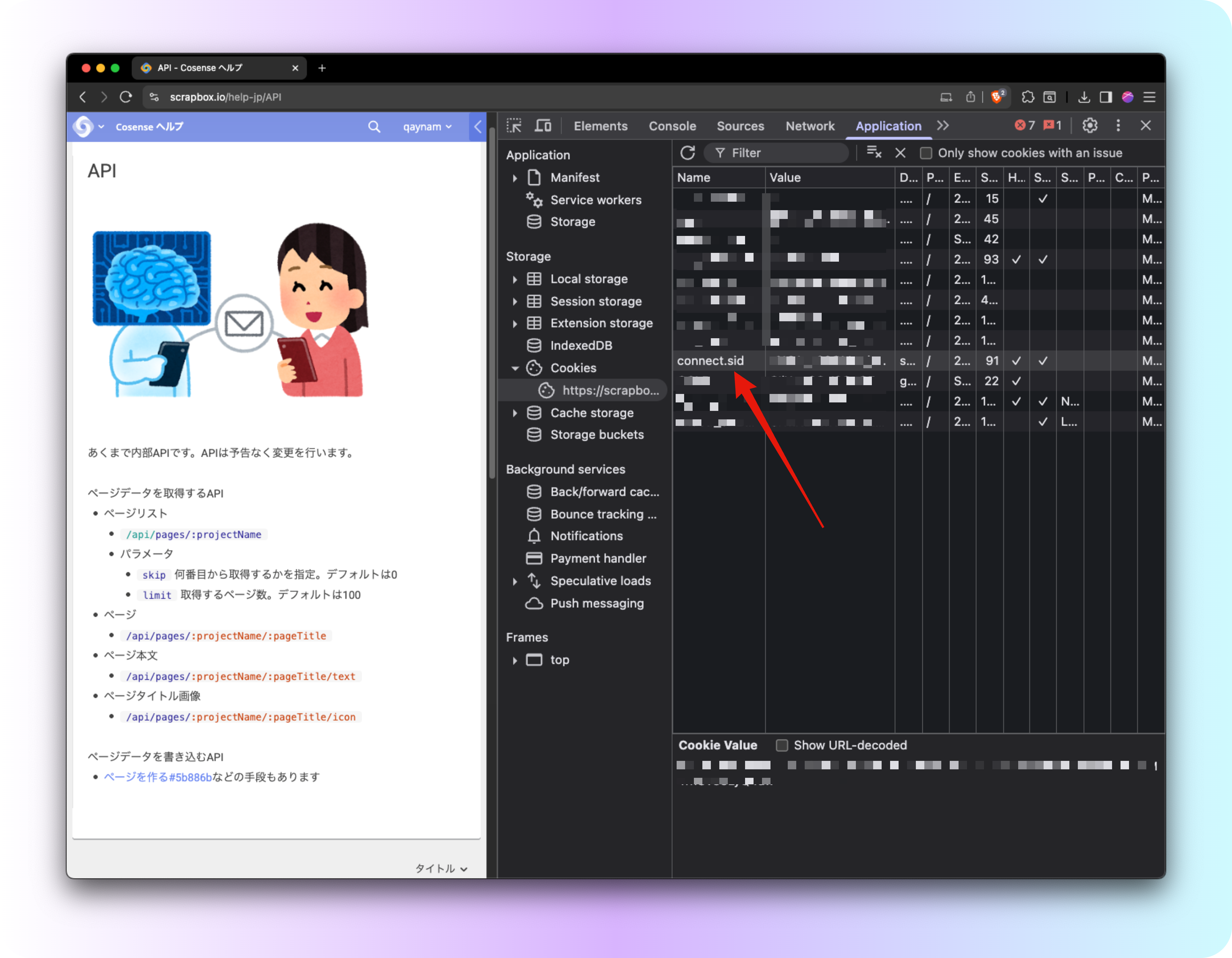
Task: Click the 1 issue flag indicator
Action: coord(1053,125)
